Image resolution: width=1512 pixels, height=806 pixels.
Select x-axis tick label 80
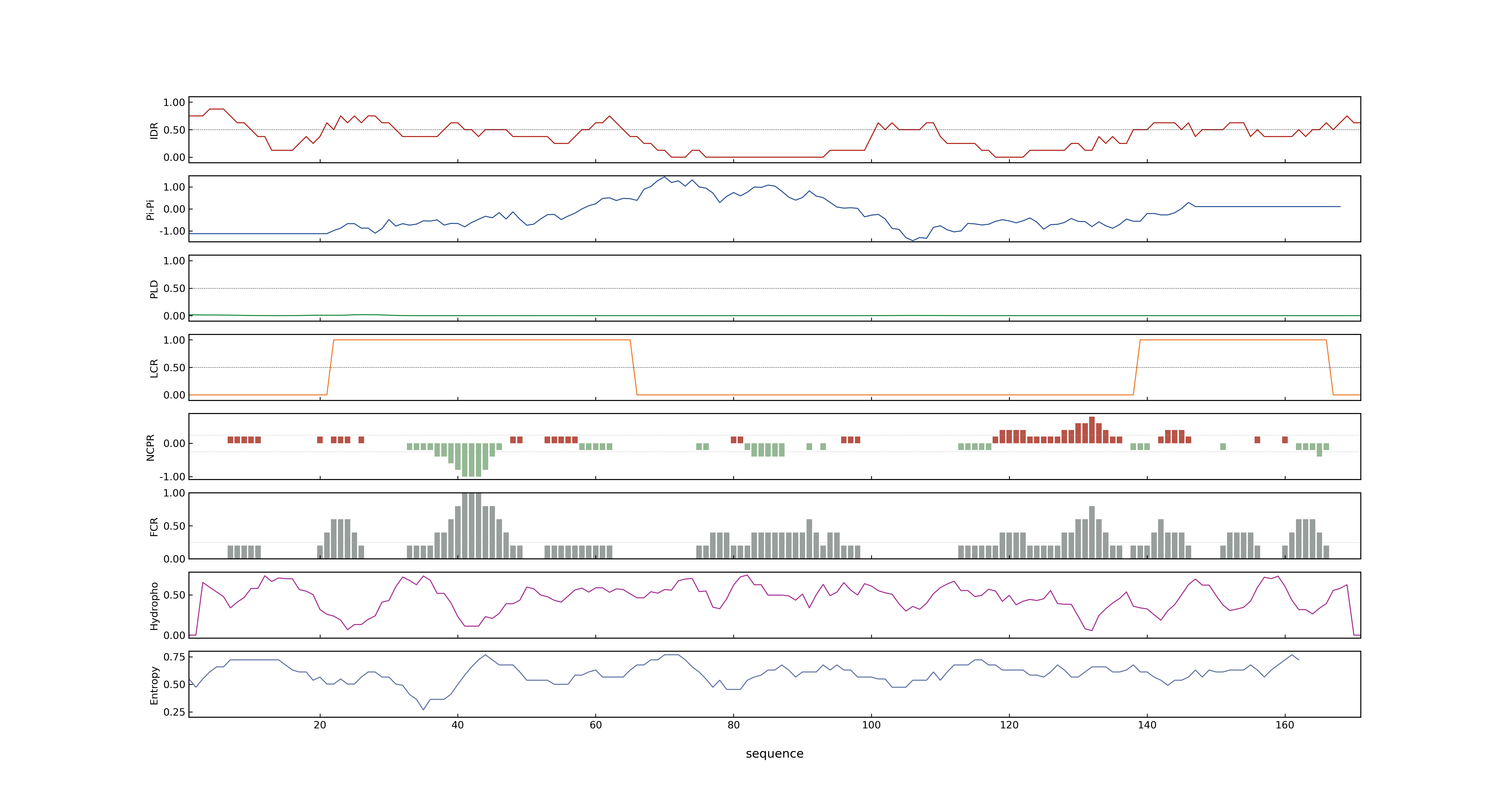734,725
